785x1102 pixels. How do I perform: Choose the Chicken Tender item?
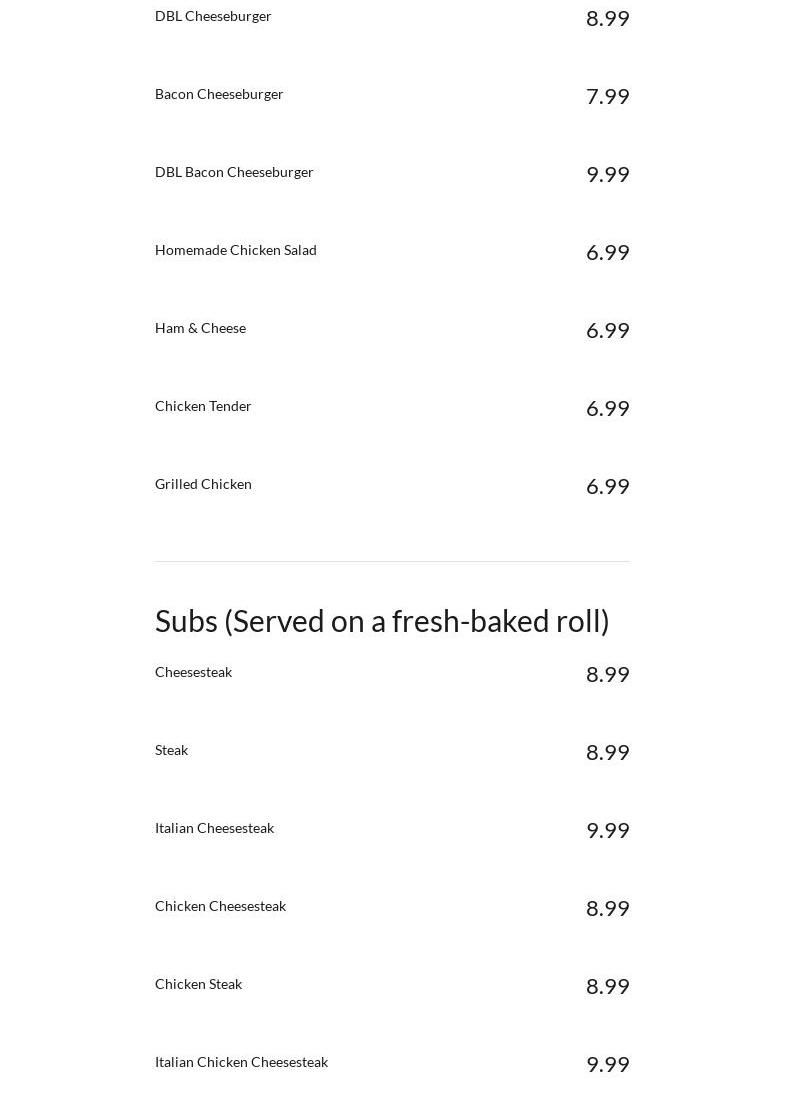(x=203, y=406)
